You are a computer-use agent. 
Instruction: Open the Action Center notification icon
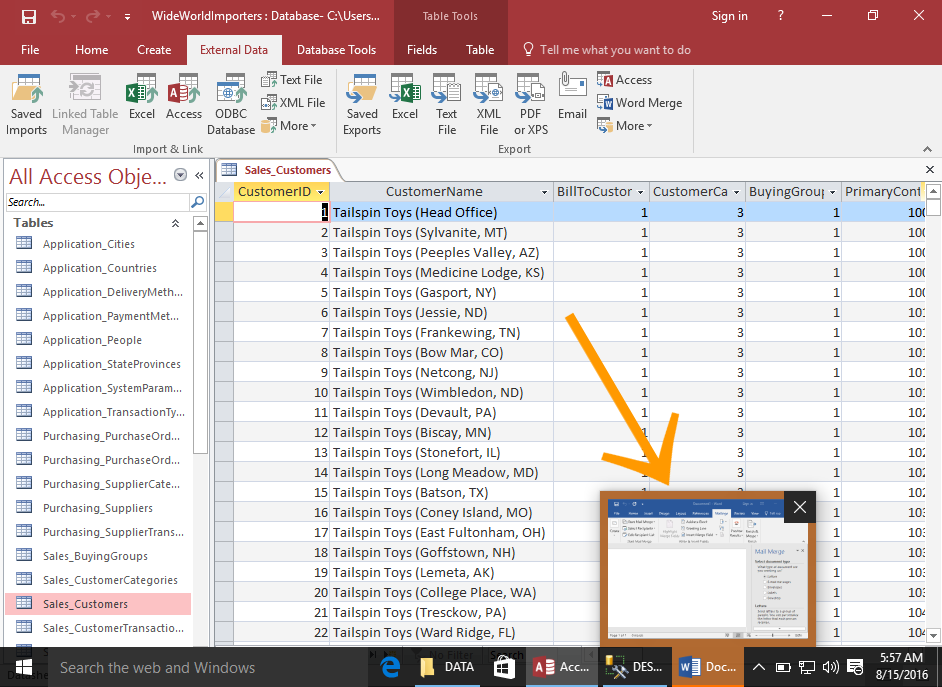[x=855, y=667]
